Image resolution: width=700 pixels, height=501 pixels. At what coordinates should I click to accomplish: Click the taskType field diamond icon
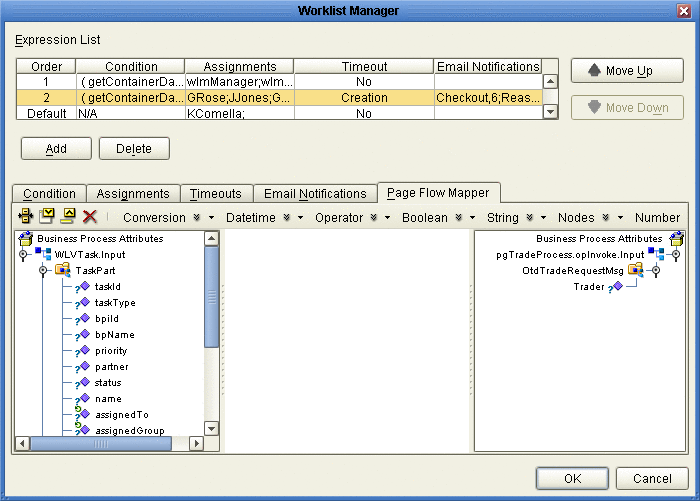[83, 303]
